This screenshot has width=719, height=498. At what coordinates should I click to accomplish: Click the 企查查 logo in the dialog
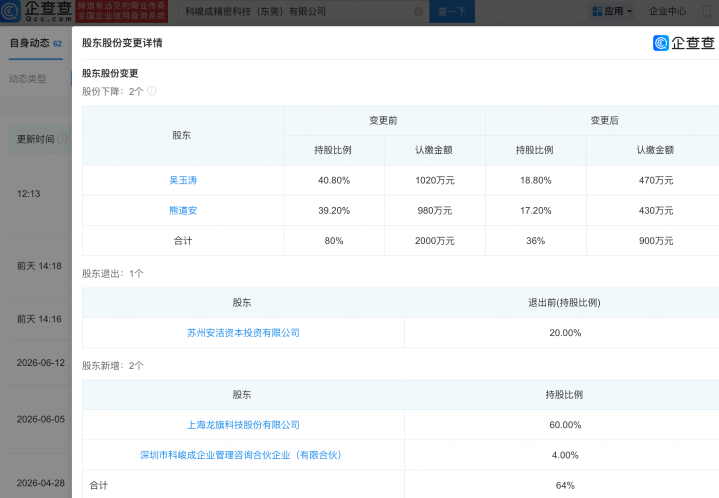point(684,43)
